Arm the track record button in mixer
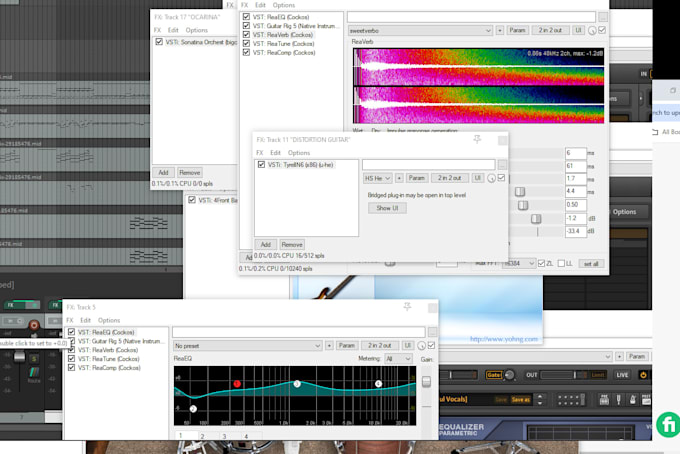This screenshot has height=454, width=680. click(x=34, y=324)
